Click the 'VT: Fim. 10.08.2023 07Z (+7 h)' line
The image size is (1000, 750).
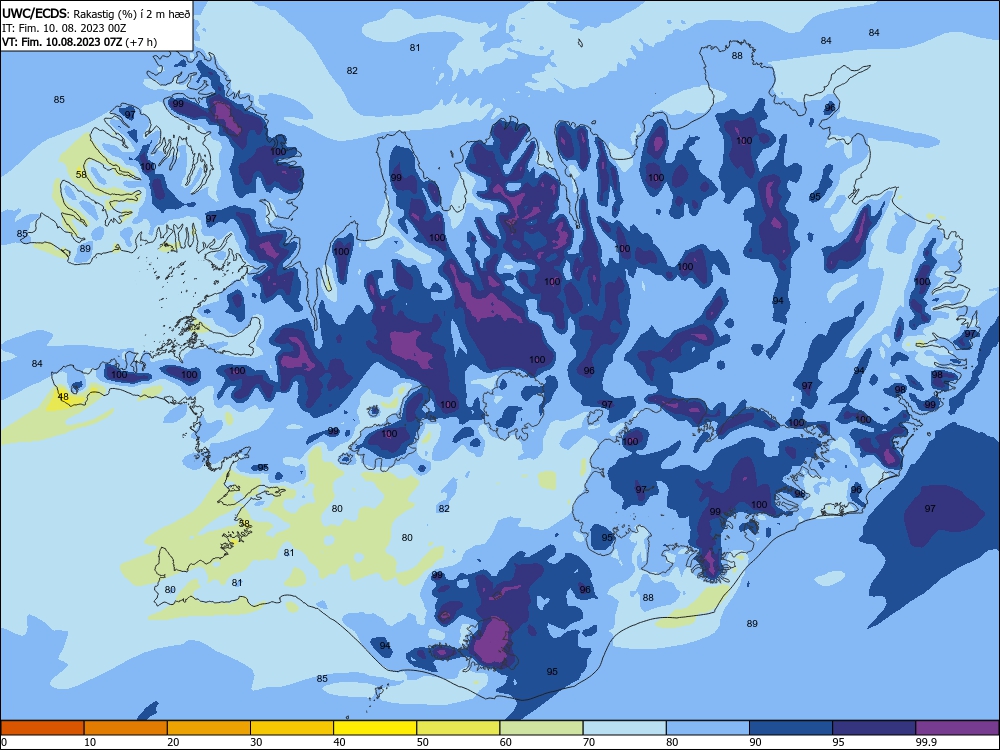79,42
